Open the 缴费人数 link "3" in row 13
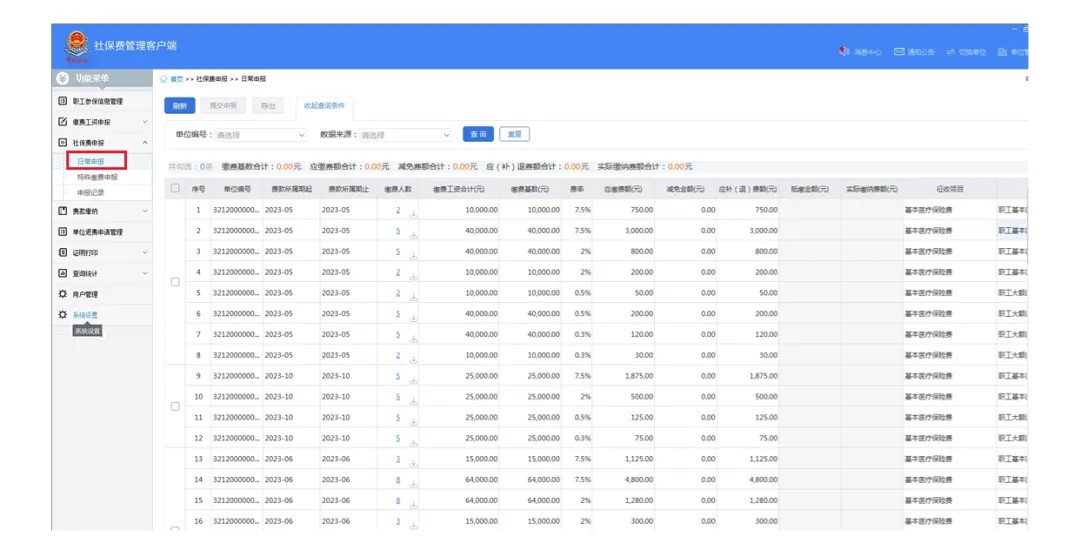 coord(397,459)
